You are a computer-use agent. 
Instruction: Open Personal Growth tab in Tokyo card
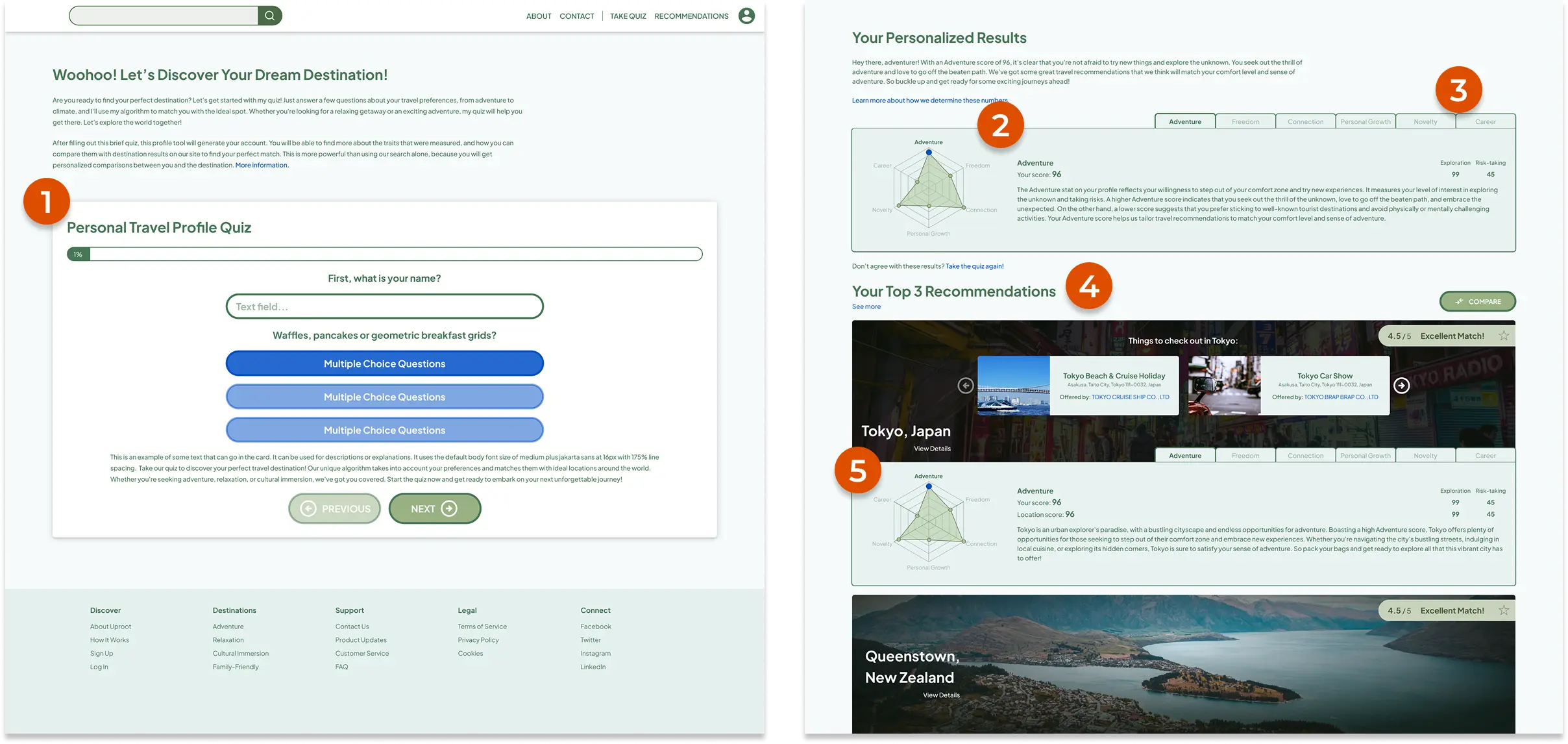tap(1366, 456)
